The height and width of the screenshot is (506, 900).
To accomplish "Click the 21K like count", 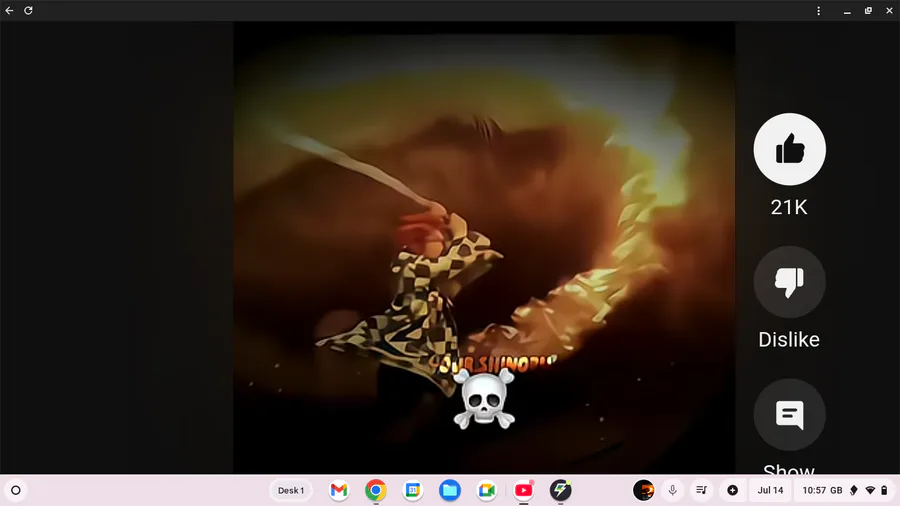I will point(789,207).
